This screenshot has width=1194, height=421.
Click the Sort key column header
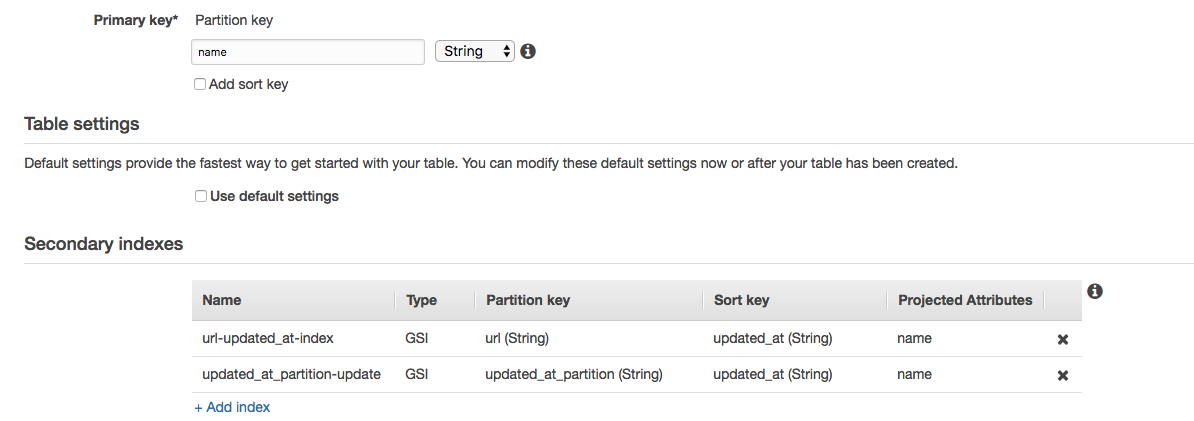742,300
